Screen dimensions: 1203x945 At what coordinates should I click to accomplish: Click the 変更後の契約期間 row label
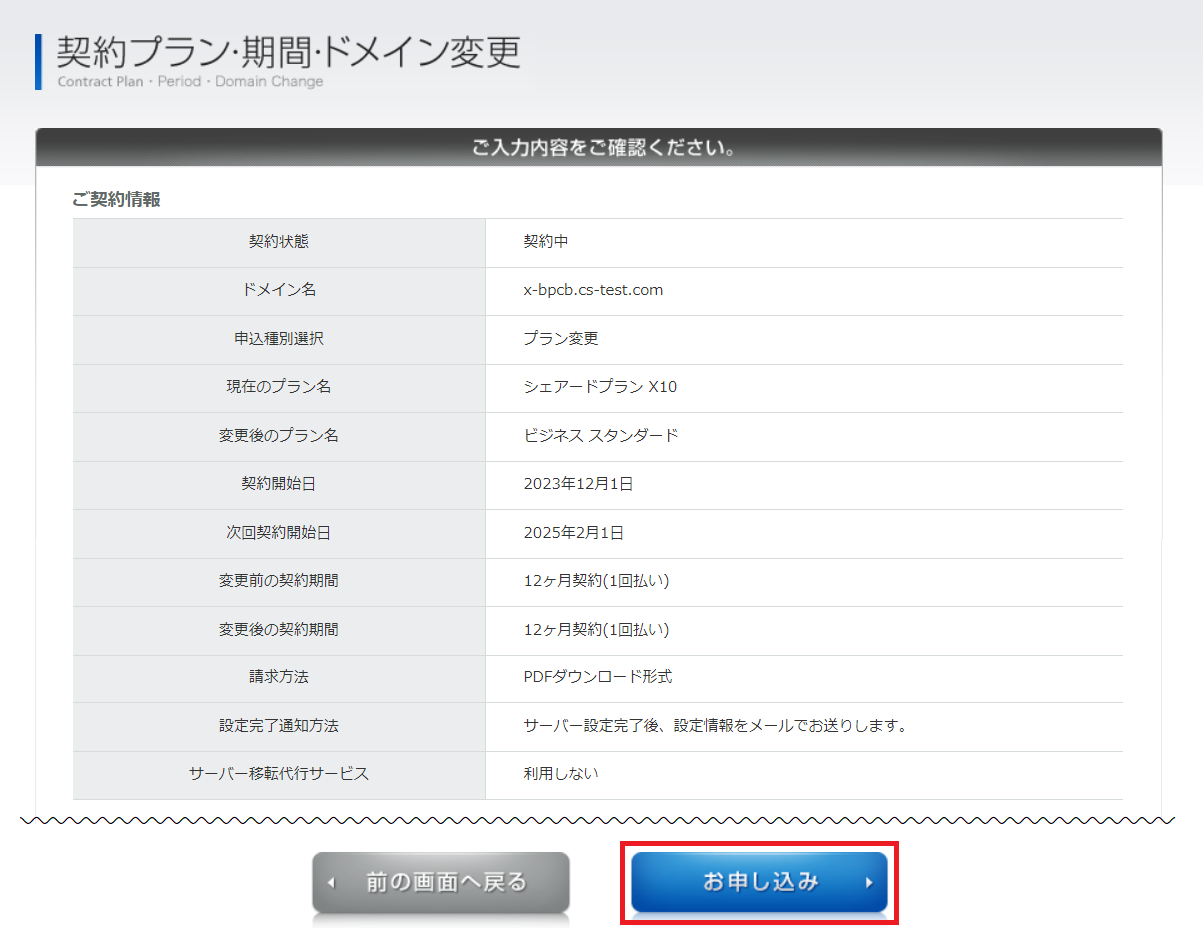(279, 630)
